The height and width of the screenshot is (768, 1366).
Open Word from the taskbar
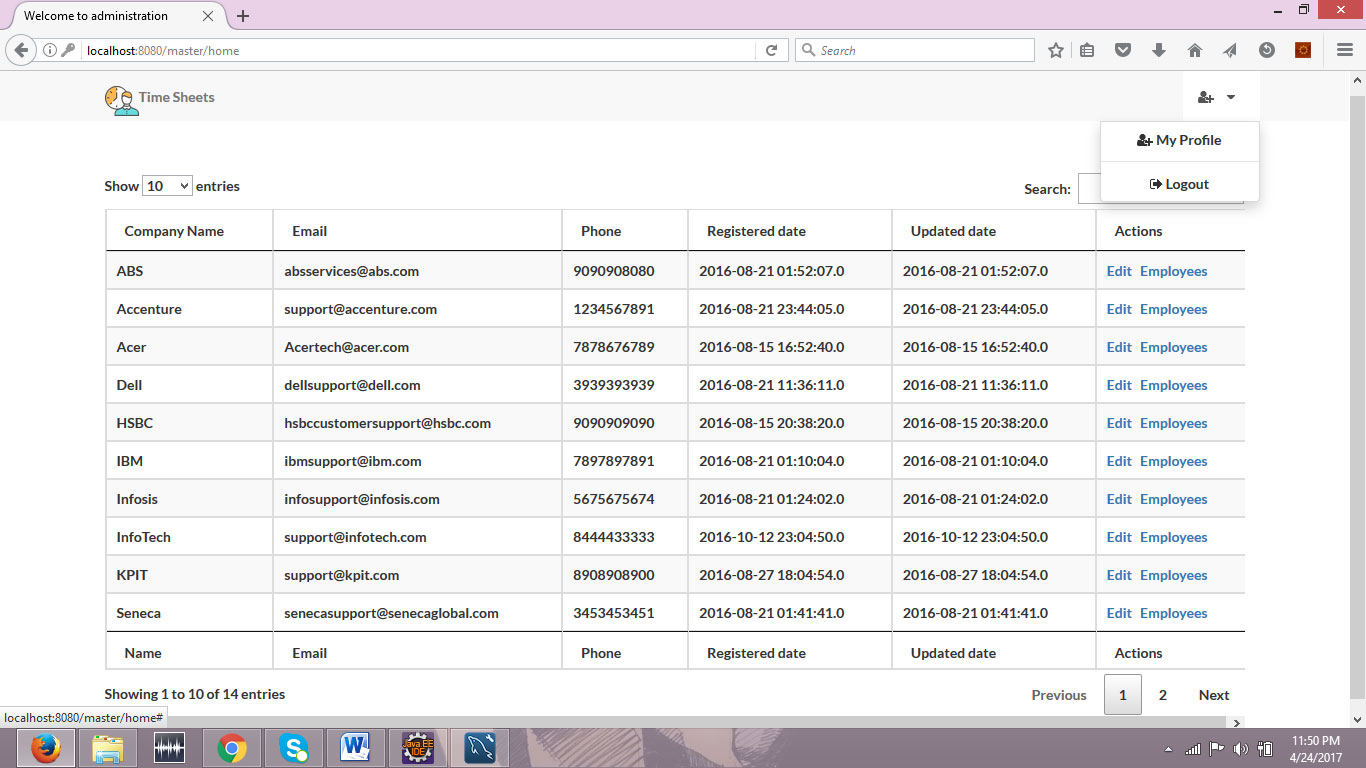coord(355,748)
